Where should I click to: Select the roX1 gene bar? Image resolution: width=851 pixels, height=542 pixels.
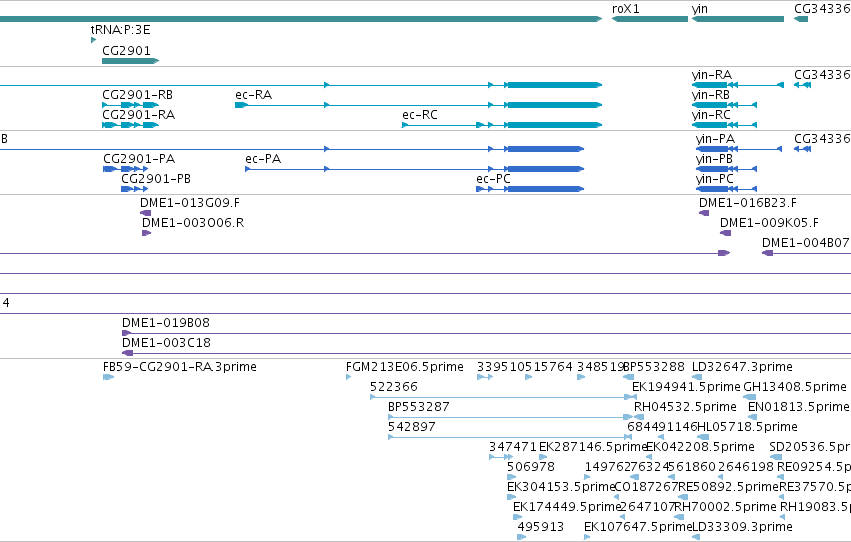coord(650,19)
